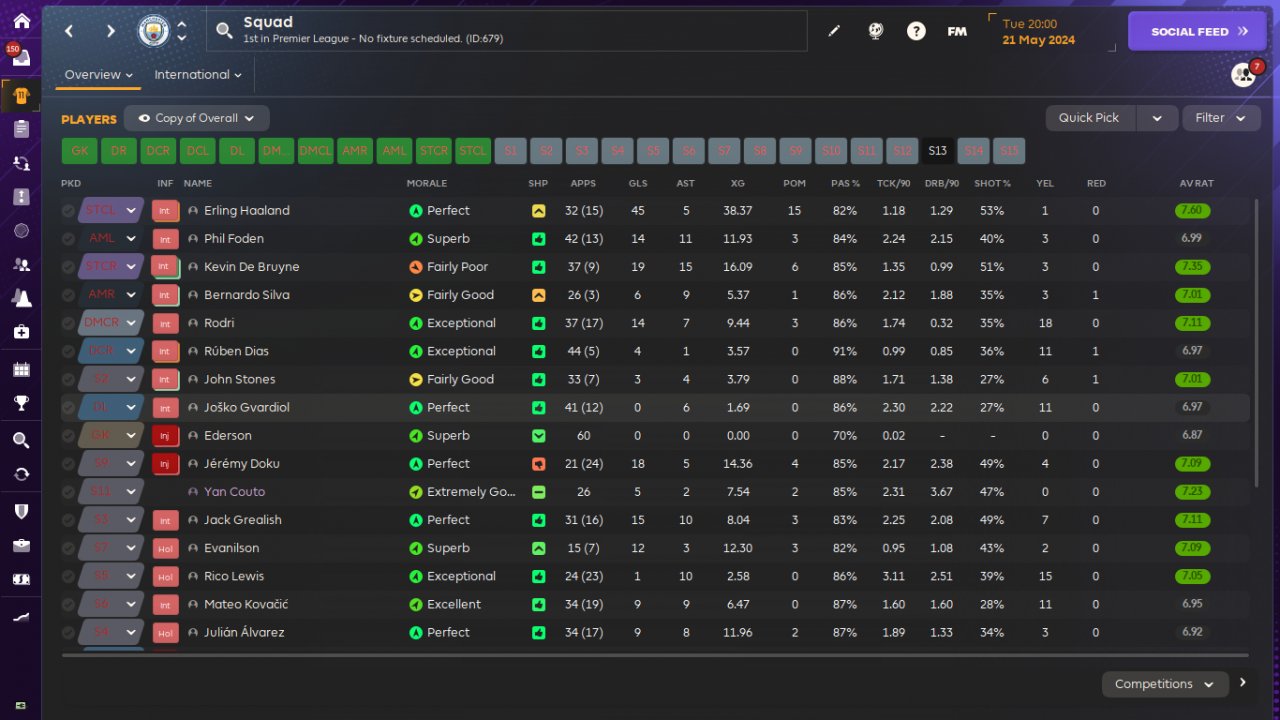Open the Staff icon in the sidebar
This screenshot has height=720, width=1280.
tap(21, 265)
